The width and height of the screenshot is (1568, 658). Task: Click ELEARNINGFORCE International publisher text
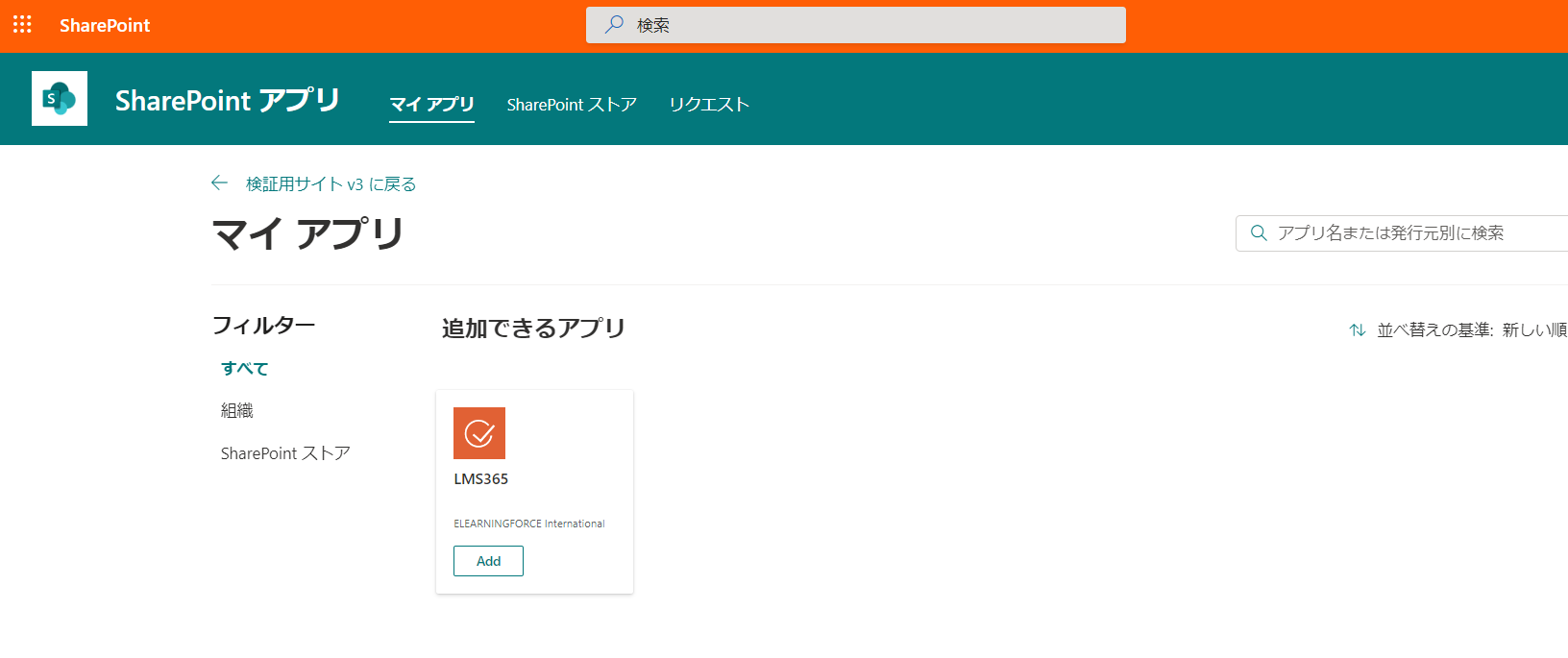(x=529, y=524)
